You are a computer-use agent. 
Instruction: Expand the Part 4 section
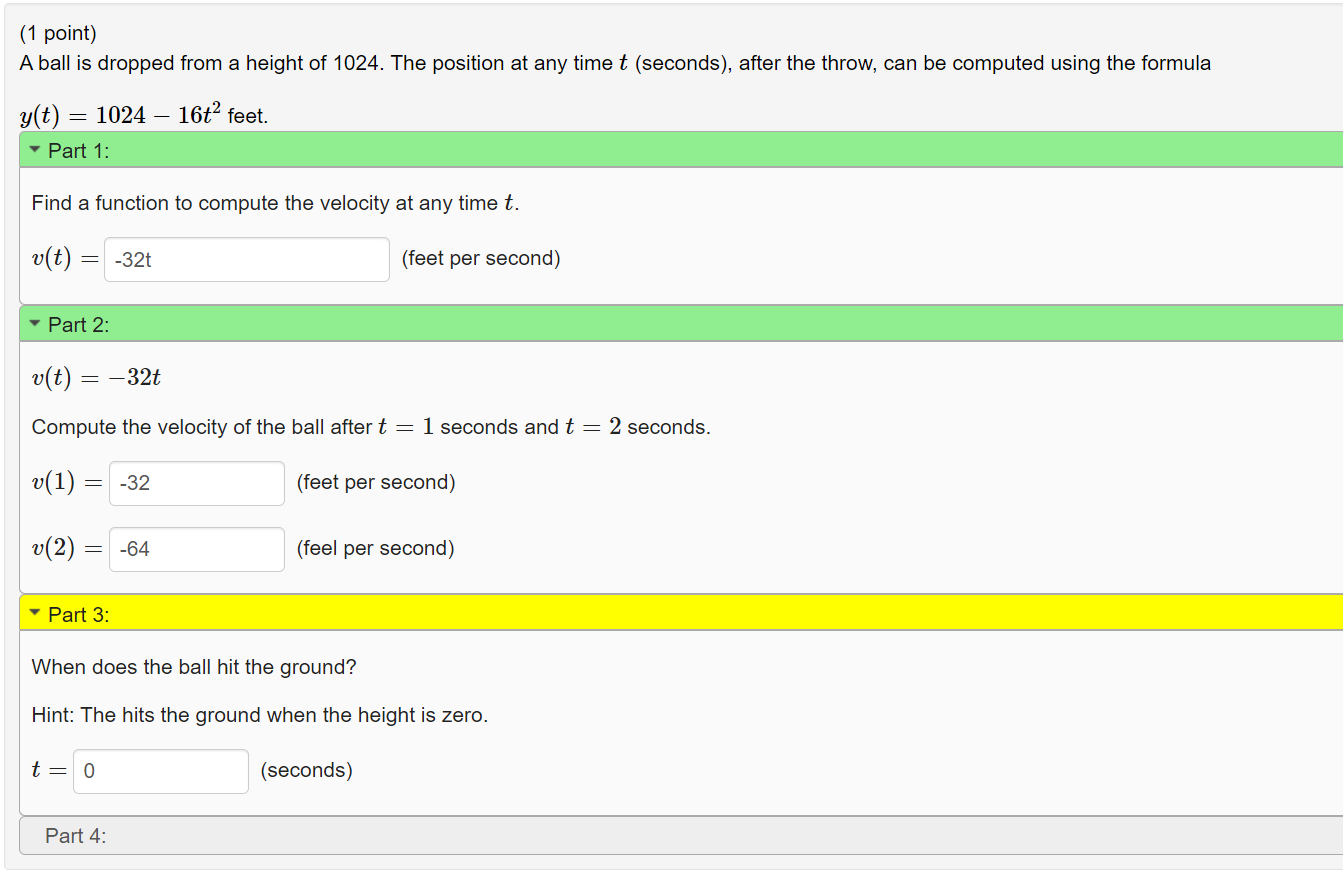click(76, 835)
